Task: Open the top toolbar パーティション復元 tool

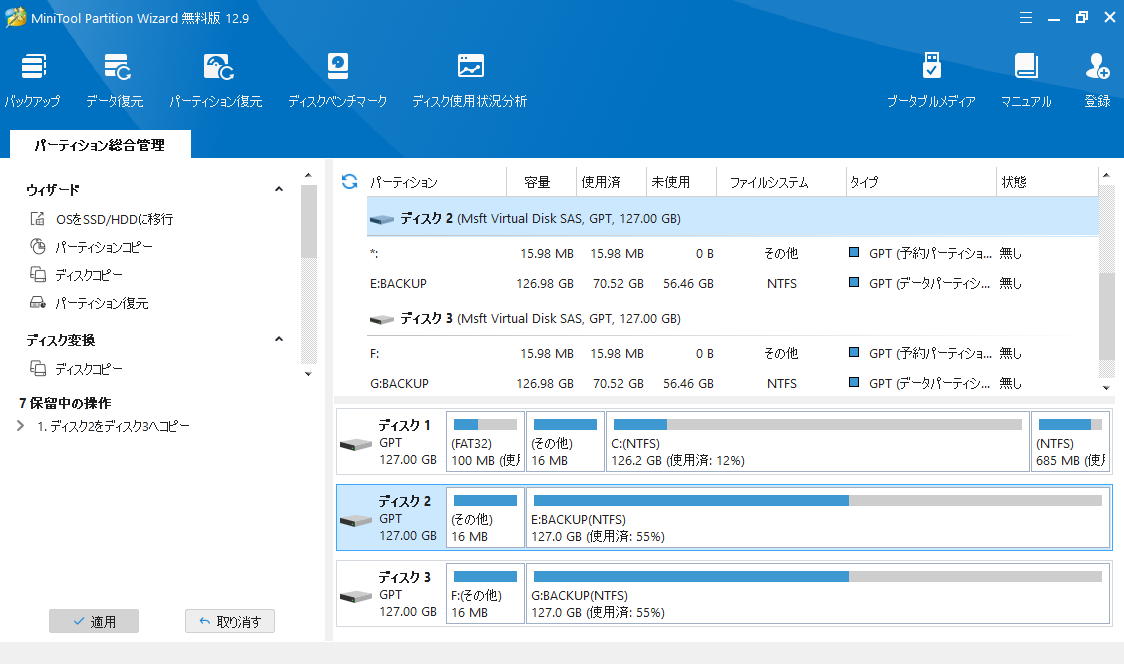Action: point(216,80)
